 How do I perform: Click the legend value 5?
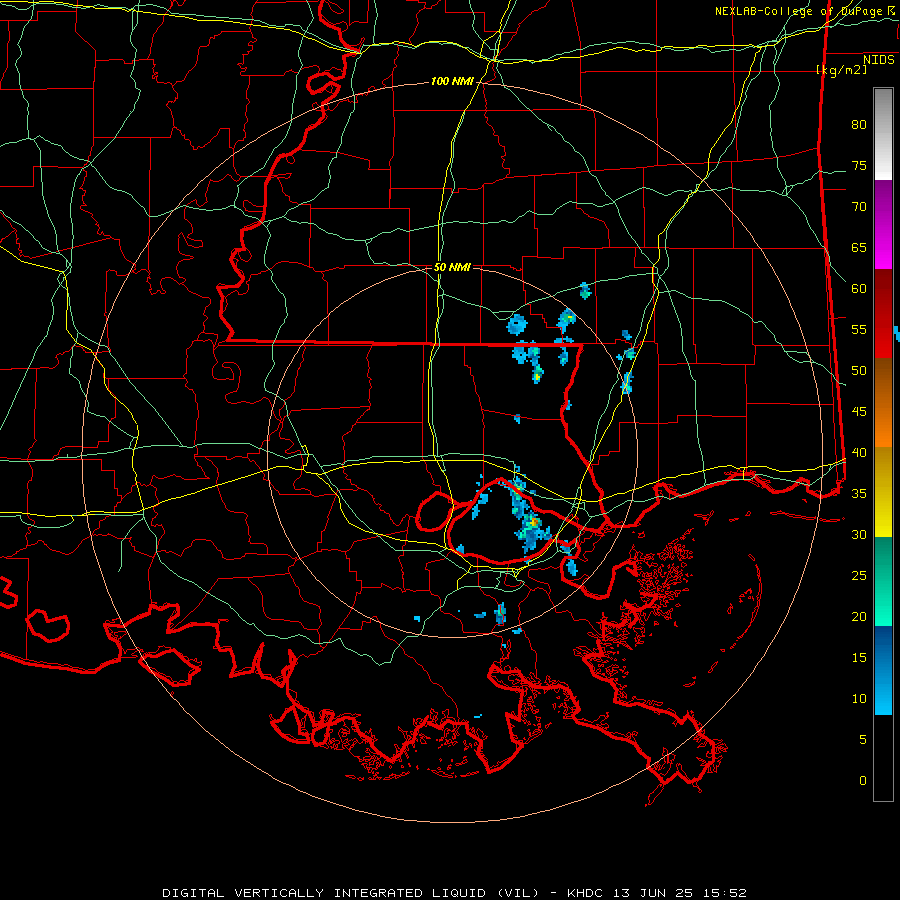point(863,740)
